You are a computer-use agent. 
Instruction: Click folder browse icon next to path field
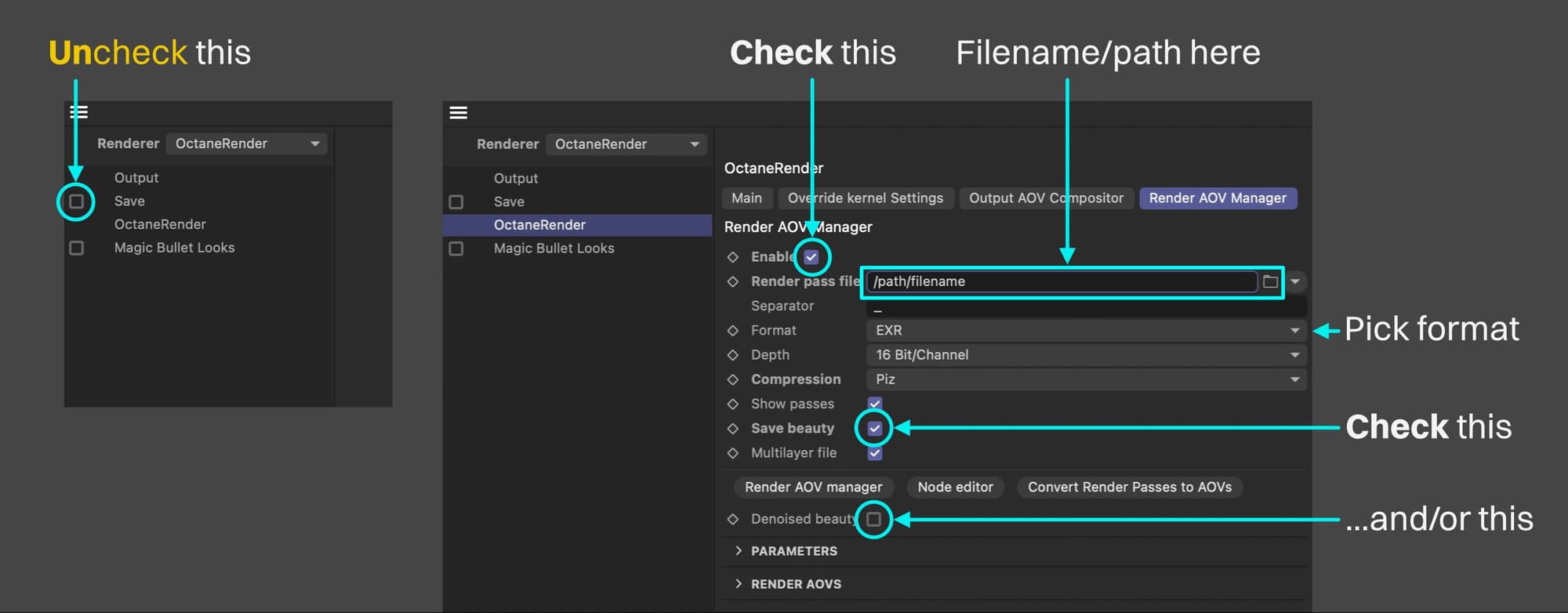(1270, 281)
